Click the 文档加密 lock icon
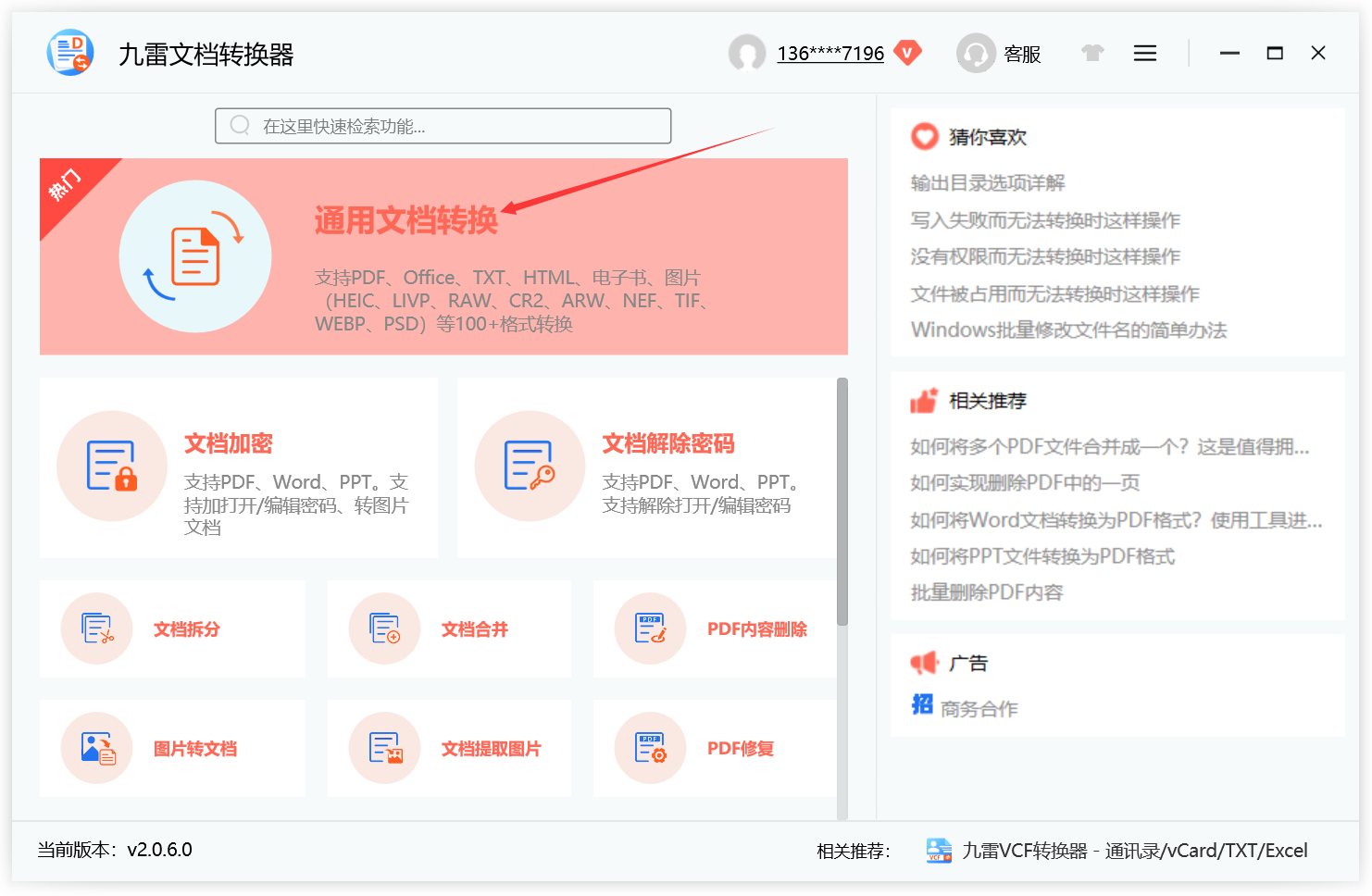 [x=112, y=466]
